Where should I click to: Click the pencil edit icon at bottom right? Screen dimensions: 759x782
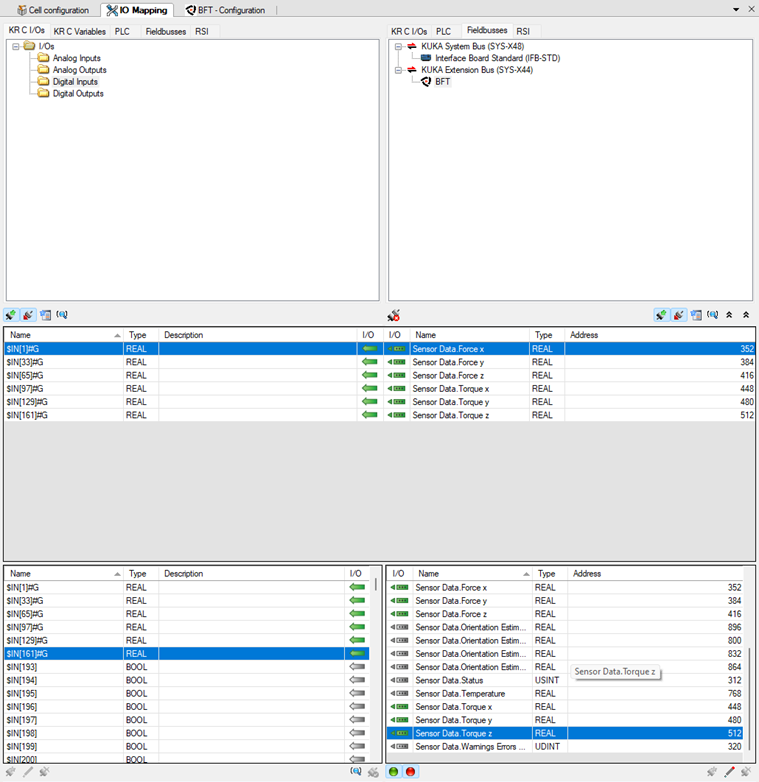tap(729, 772)
